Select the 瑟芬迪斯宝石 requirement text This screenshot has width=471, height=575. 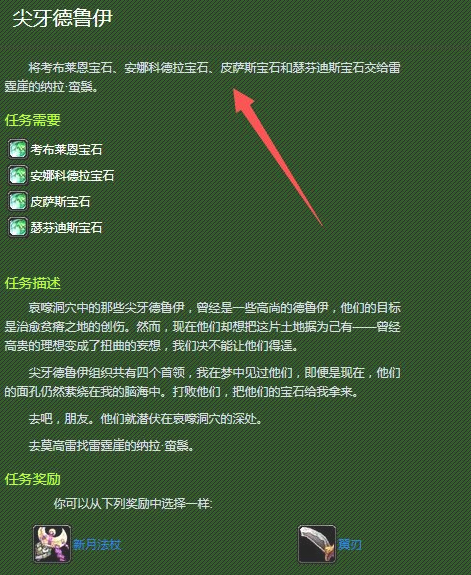[x=66, y=228]
